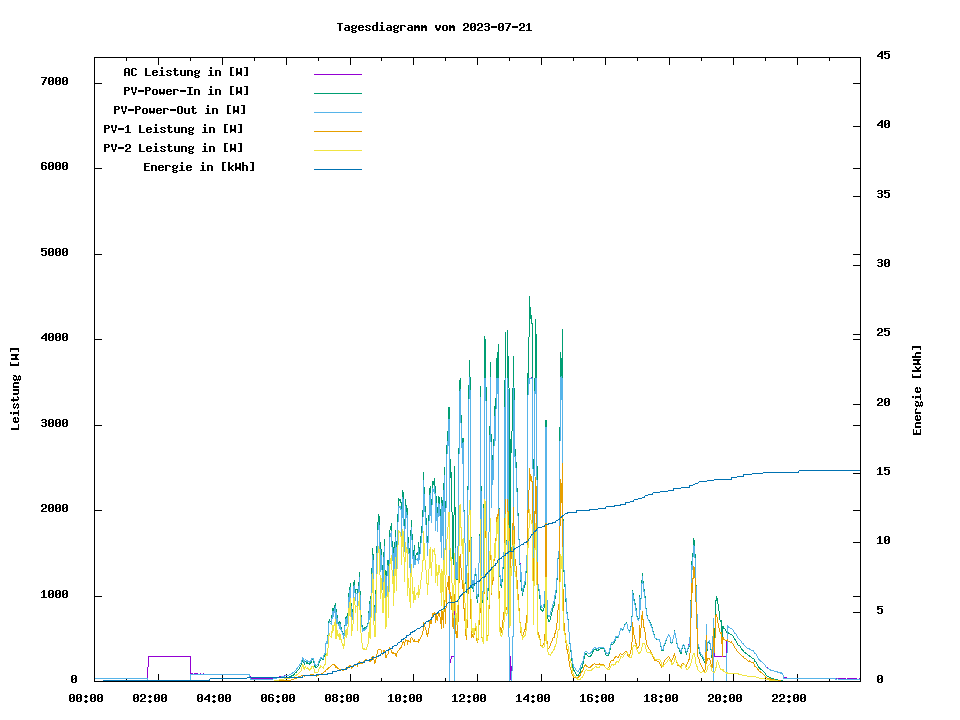This screenshot has width=960, height=720.
Task: Select the PV-Power-Out legend label
Action: tap(180, 110)
